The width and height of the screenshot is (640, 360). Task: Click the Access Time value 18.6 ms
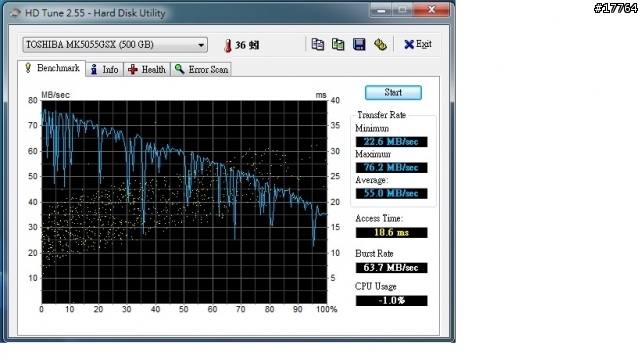tap(391, 232)
